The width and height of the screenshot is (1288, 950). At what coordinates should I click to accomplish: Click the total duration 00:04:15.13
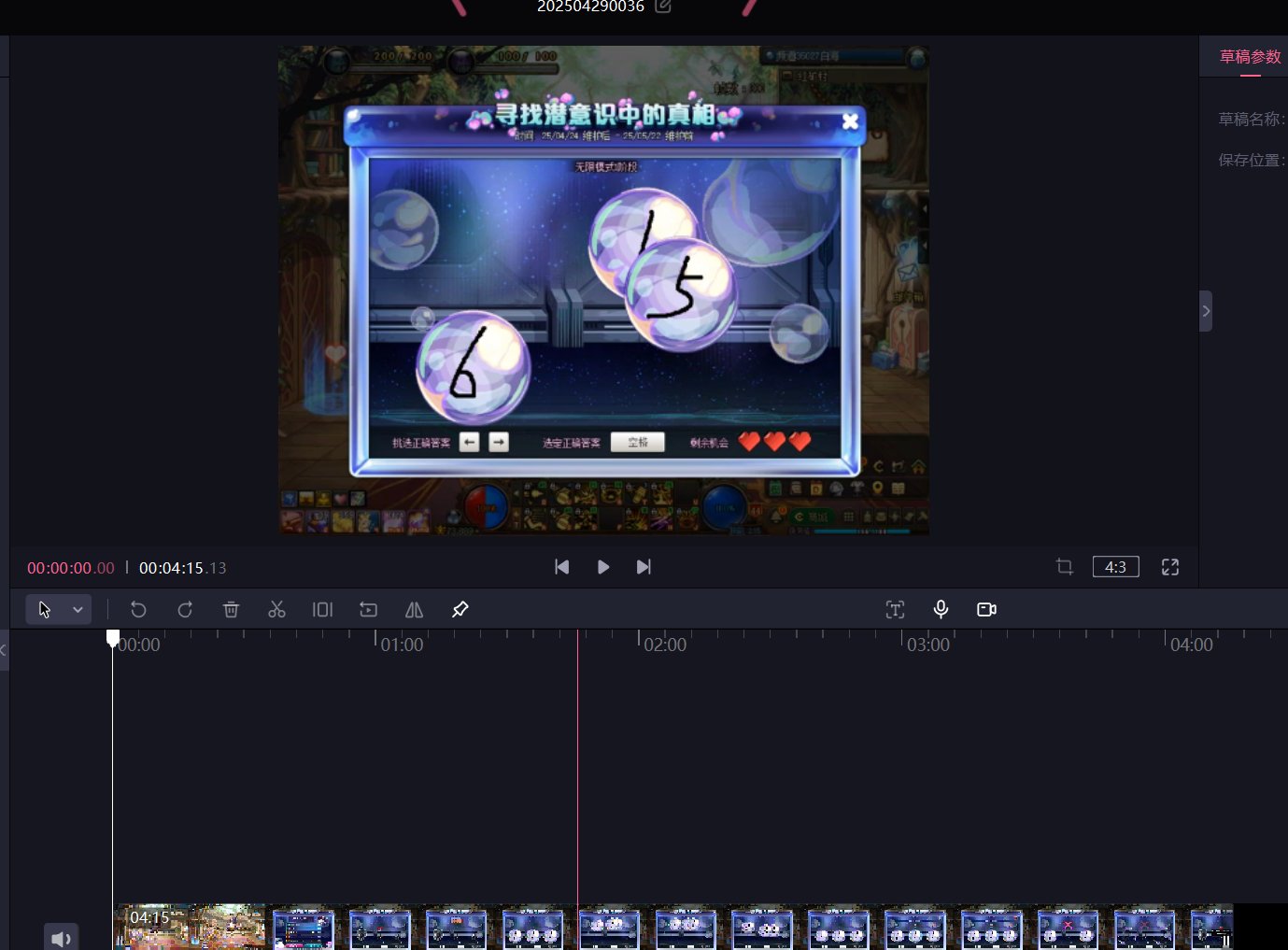pyautogui.click(x=183, y=568)
